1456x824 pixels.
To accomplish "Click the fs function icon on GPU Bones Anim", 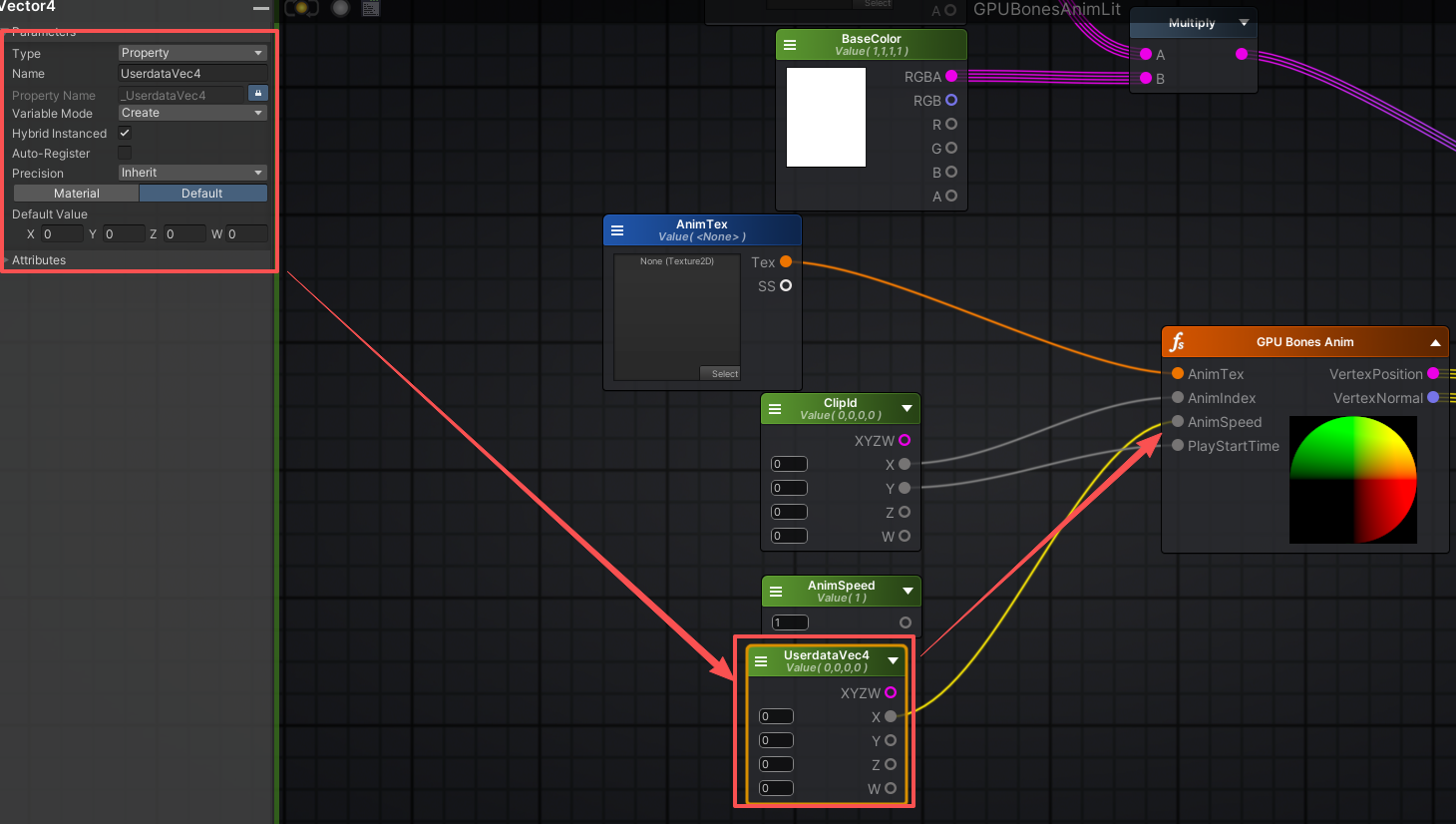I will [x=1178, y=342].
